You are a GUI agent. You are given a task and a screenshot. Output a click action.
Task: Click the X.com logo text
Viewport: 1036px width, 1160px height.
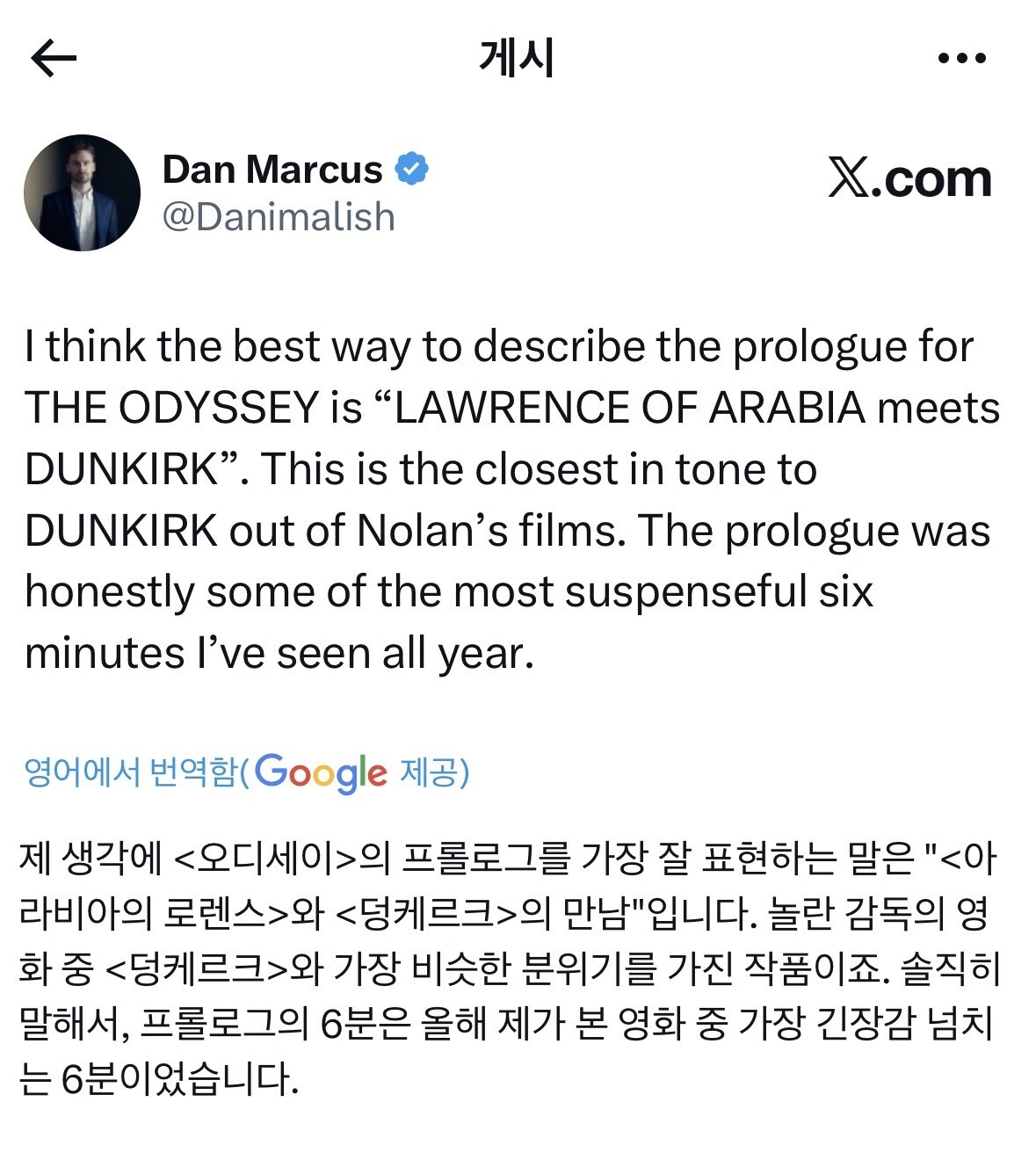coord(909,178)
